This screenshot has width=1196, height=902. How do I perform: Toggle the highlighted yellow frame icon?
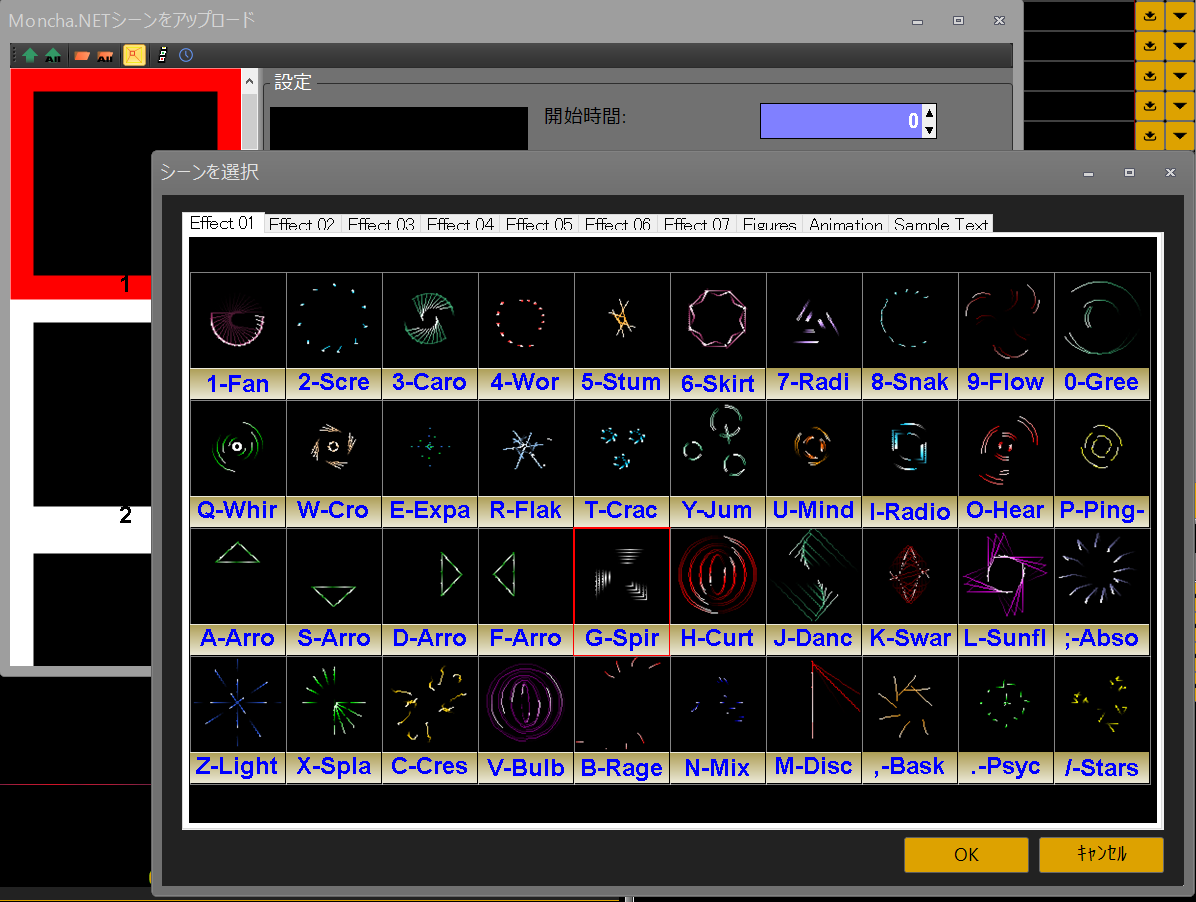135,55
